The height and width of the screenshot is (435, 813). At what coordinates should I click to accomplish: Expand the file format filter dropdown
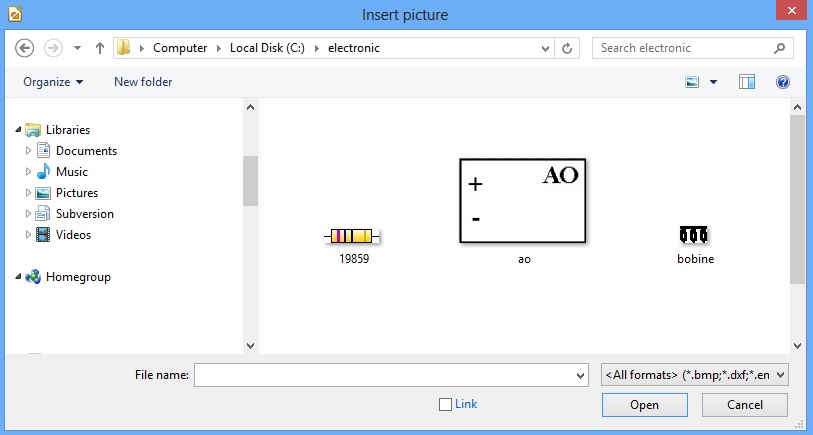(694, 375)
